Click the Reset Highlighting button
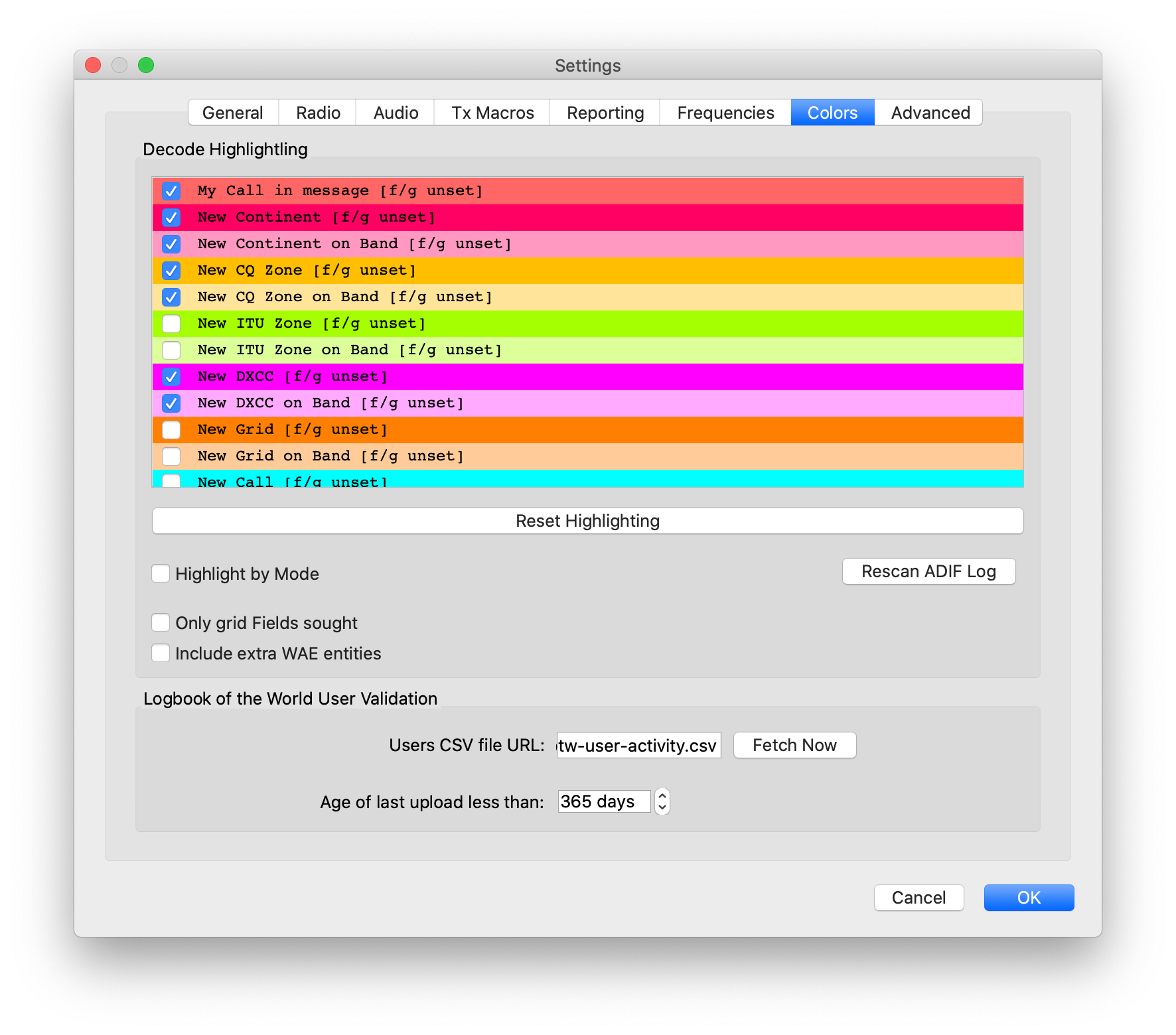1176x1035 pixels. (587, 521)
